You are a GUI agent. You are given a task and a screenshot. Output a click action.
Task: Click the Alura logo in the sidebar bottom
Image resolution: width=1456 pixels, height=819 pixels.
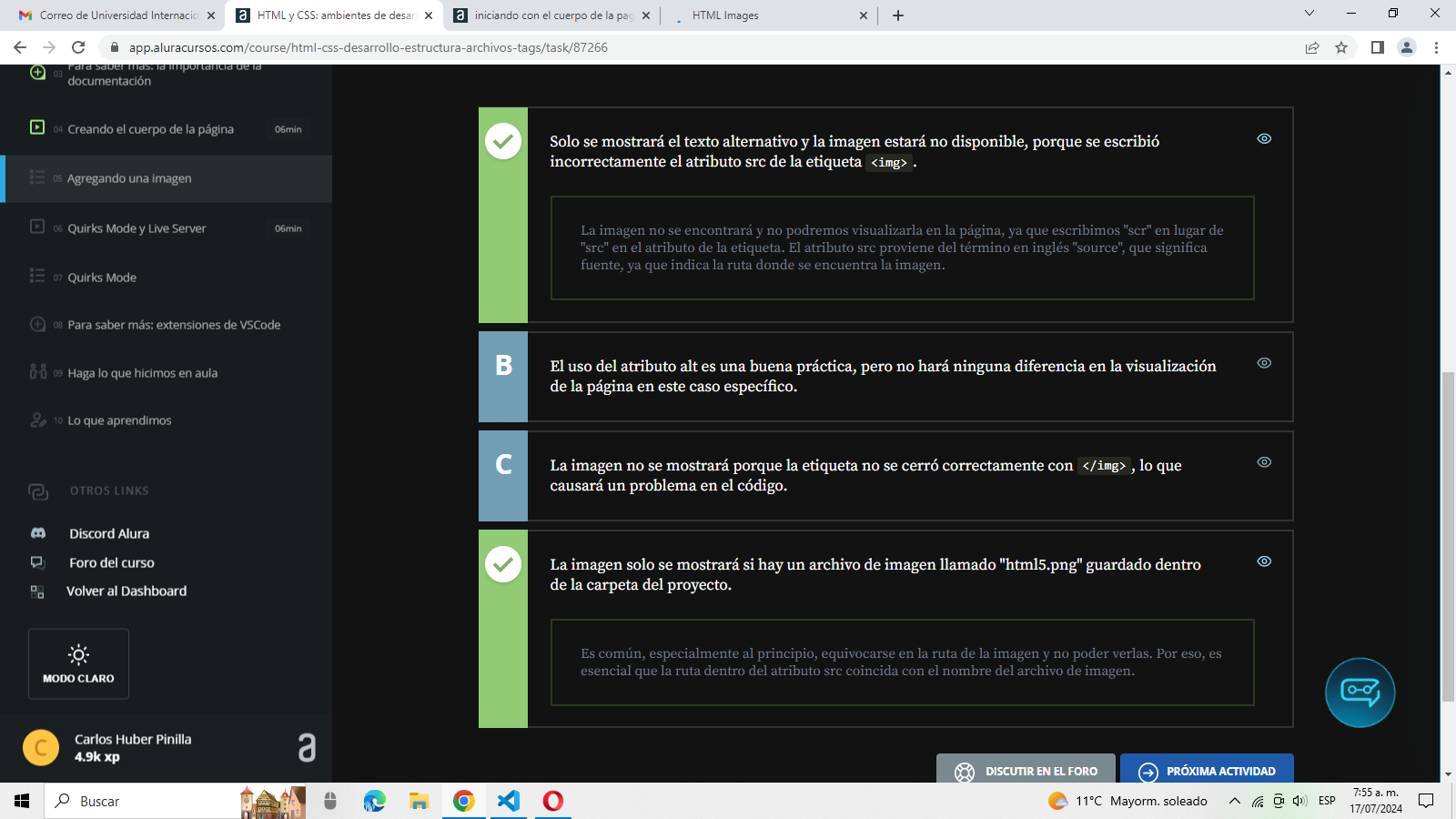307,747
